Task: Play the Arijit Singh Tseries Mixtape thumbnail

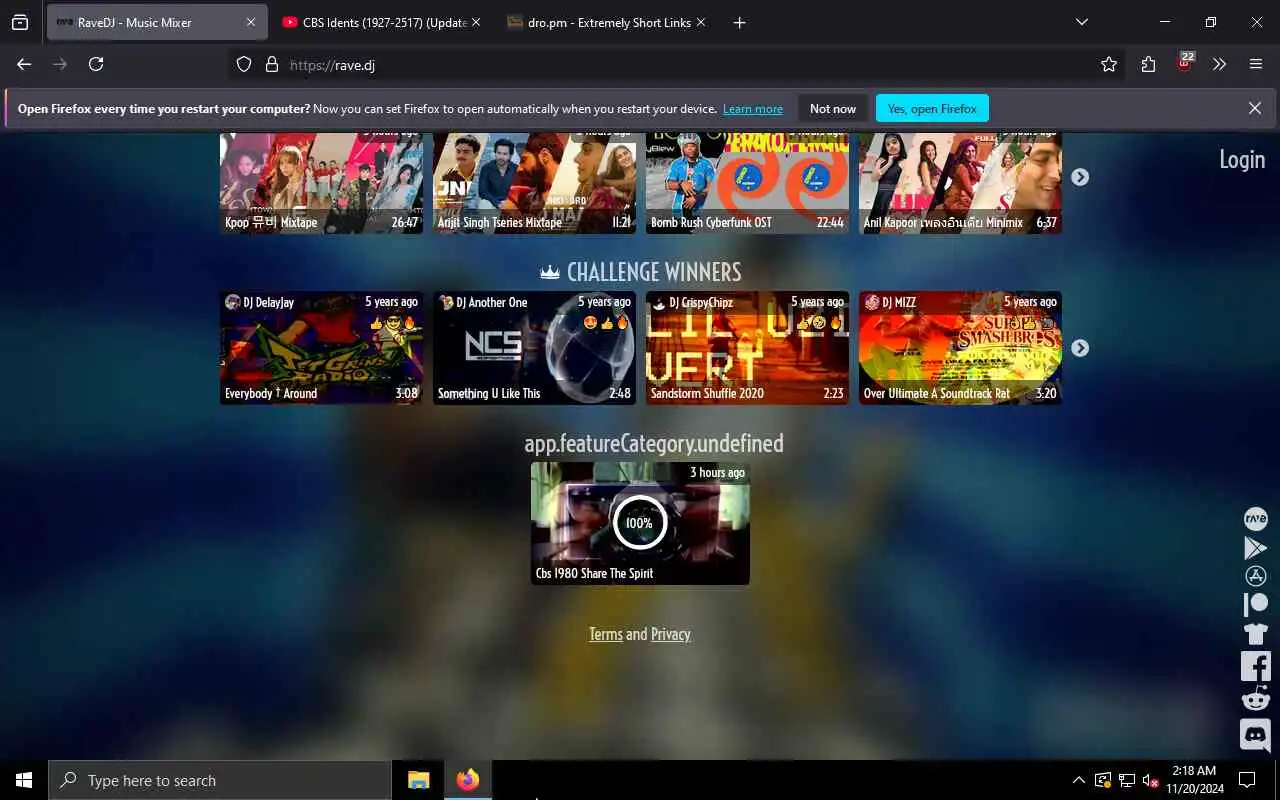Action: (534, 183)
